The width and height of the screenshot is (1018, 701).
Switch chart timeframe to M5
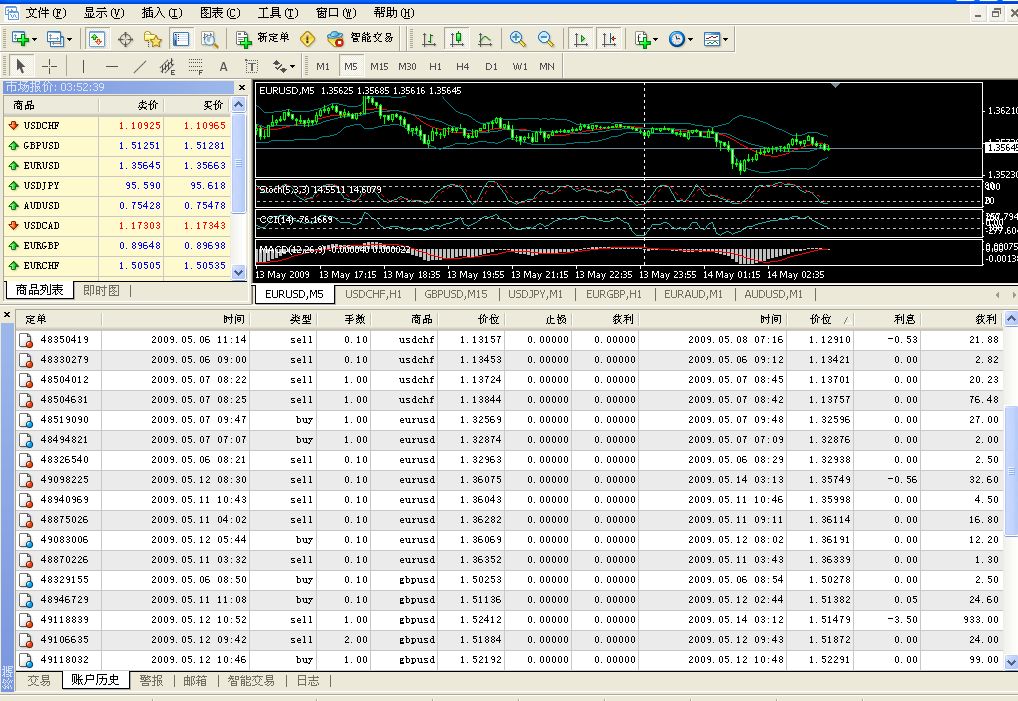click(351, 66)
